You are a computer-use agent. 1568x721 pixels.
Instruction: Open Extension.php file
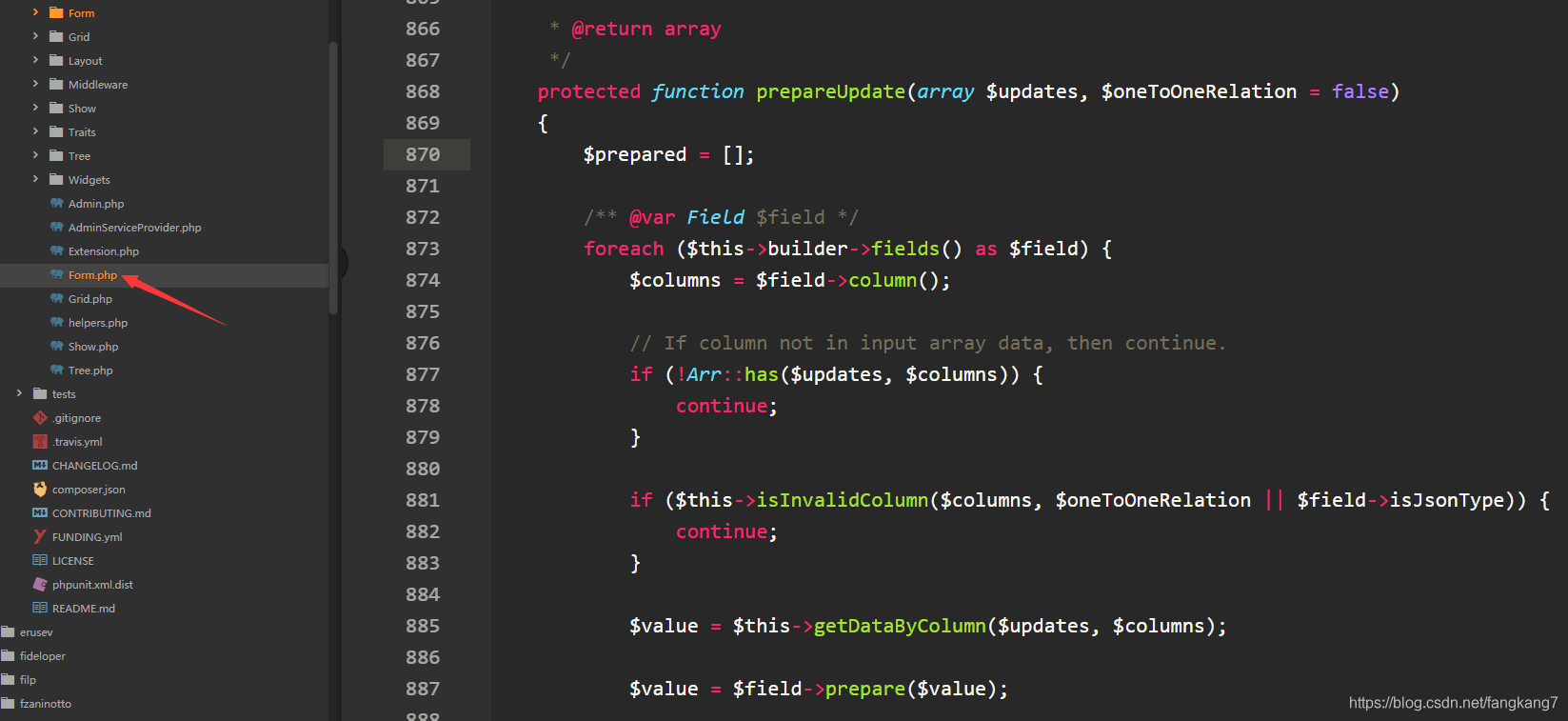pyautogui.click(x=104, y=251)
